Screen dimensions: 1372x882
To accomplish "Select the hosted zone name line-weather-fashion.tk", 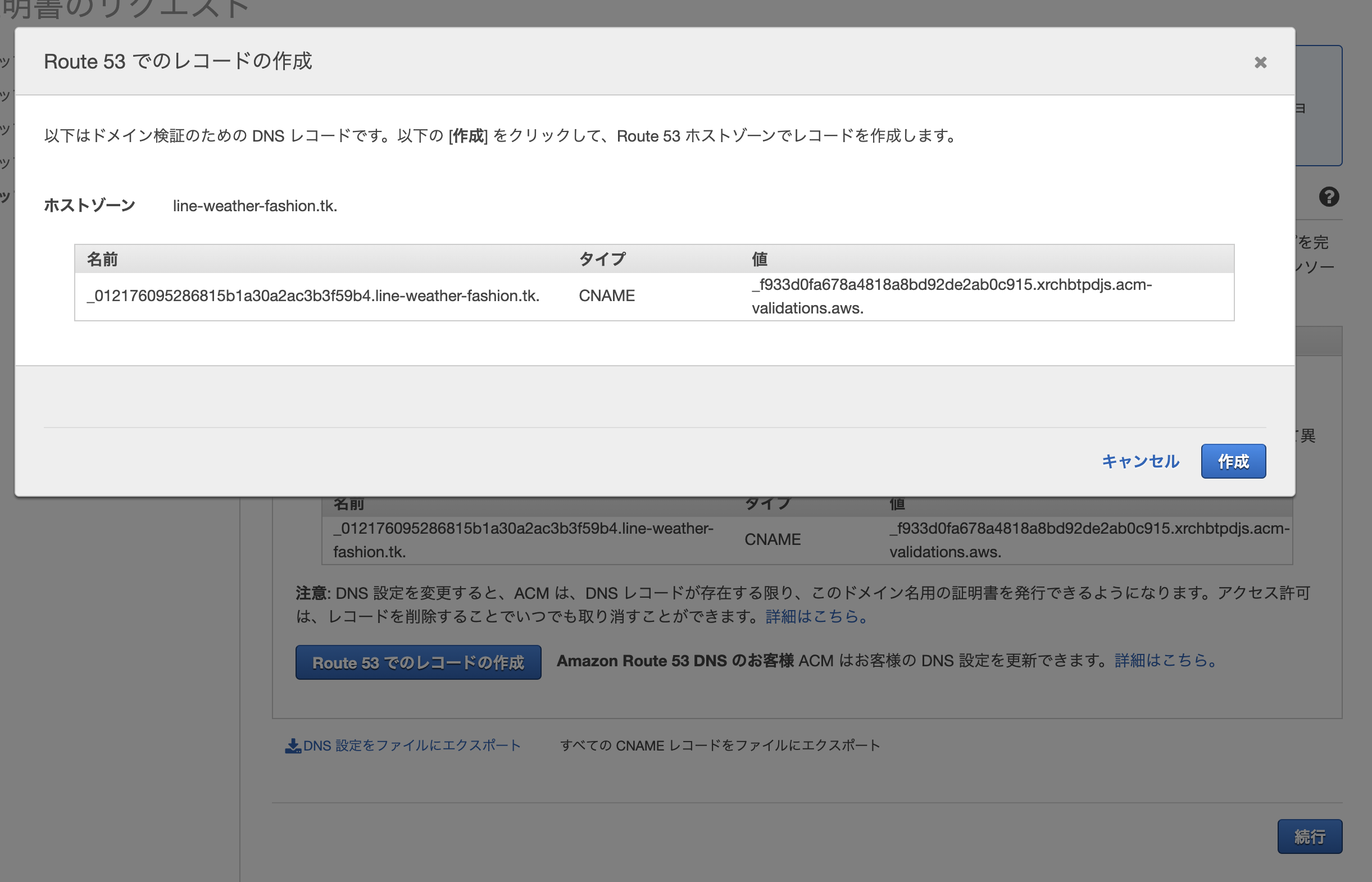I will pyautogui.click(x=254, y=206).
